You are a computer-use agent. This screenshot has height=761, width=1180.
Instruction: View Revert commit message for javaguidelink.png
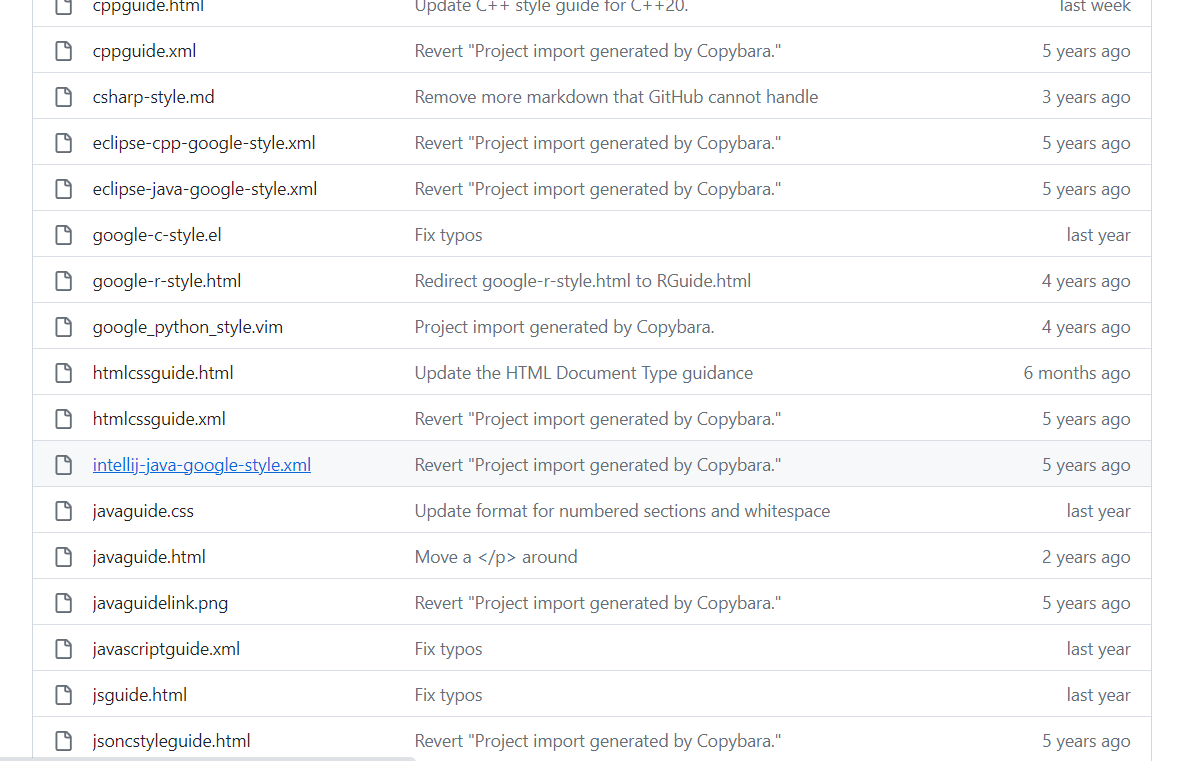click(x=598, y=603)
